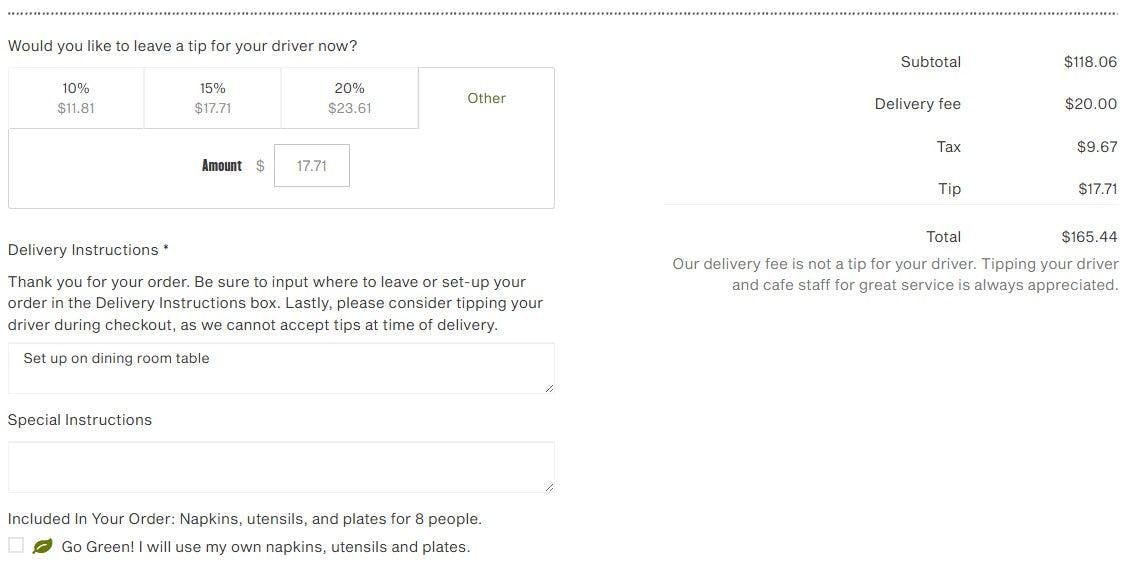Pick the 20% tip of $23.61
This screenshot has height=579, width=1133.
tap(349, 98)
